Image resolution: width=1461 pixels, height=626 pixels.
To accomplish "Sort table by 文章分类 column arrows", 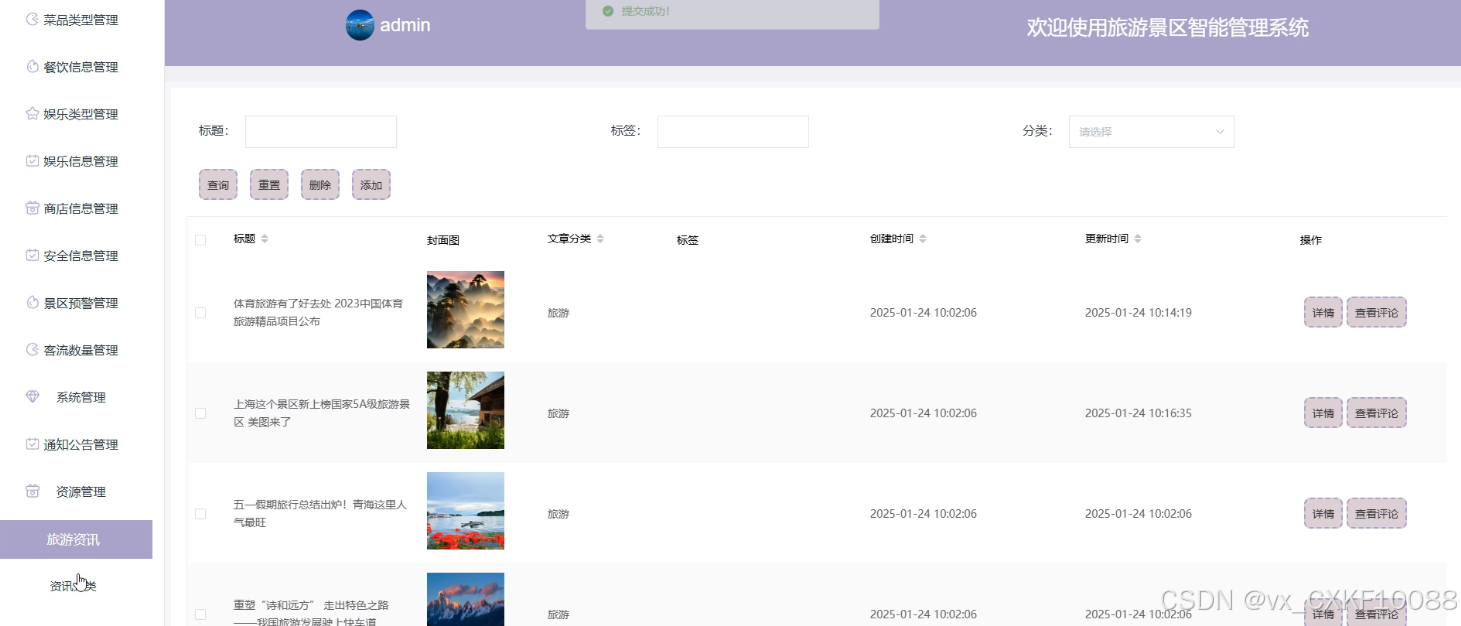I will [600, 239].
